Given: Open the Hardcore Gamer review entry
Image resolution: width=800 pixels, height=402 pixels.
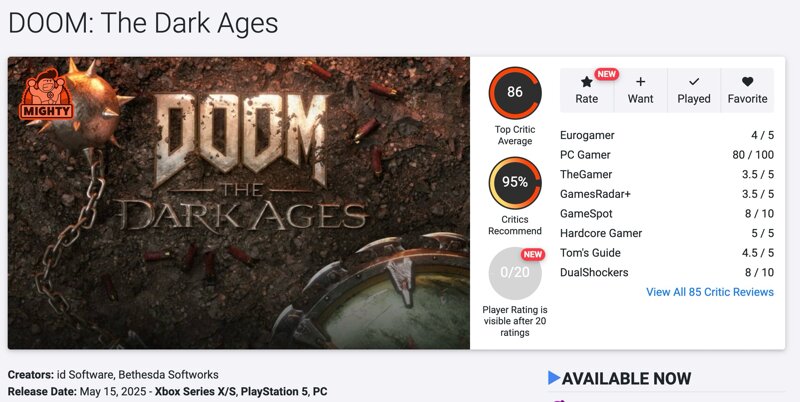Looking at the screenshot, I should pos(667,233).
